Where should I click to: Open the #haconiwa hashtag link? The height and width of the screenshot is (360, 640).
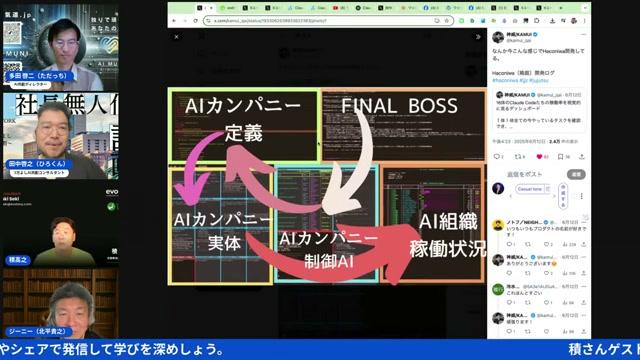(505, 80)
